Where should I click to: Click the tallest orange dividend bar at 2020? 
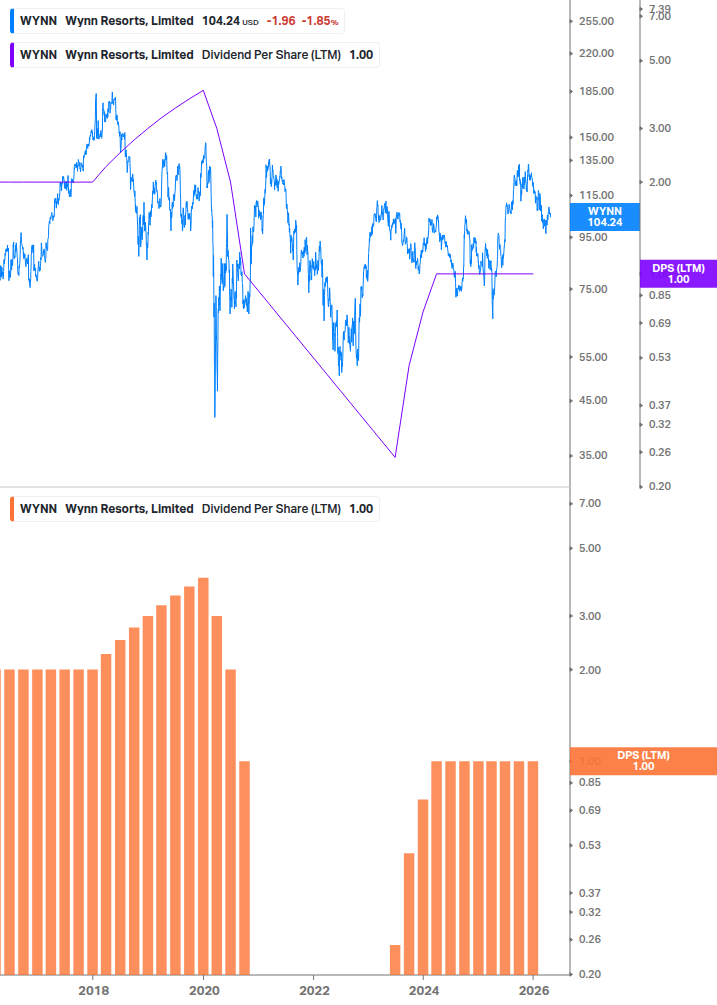[203, 776]
